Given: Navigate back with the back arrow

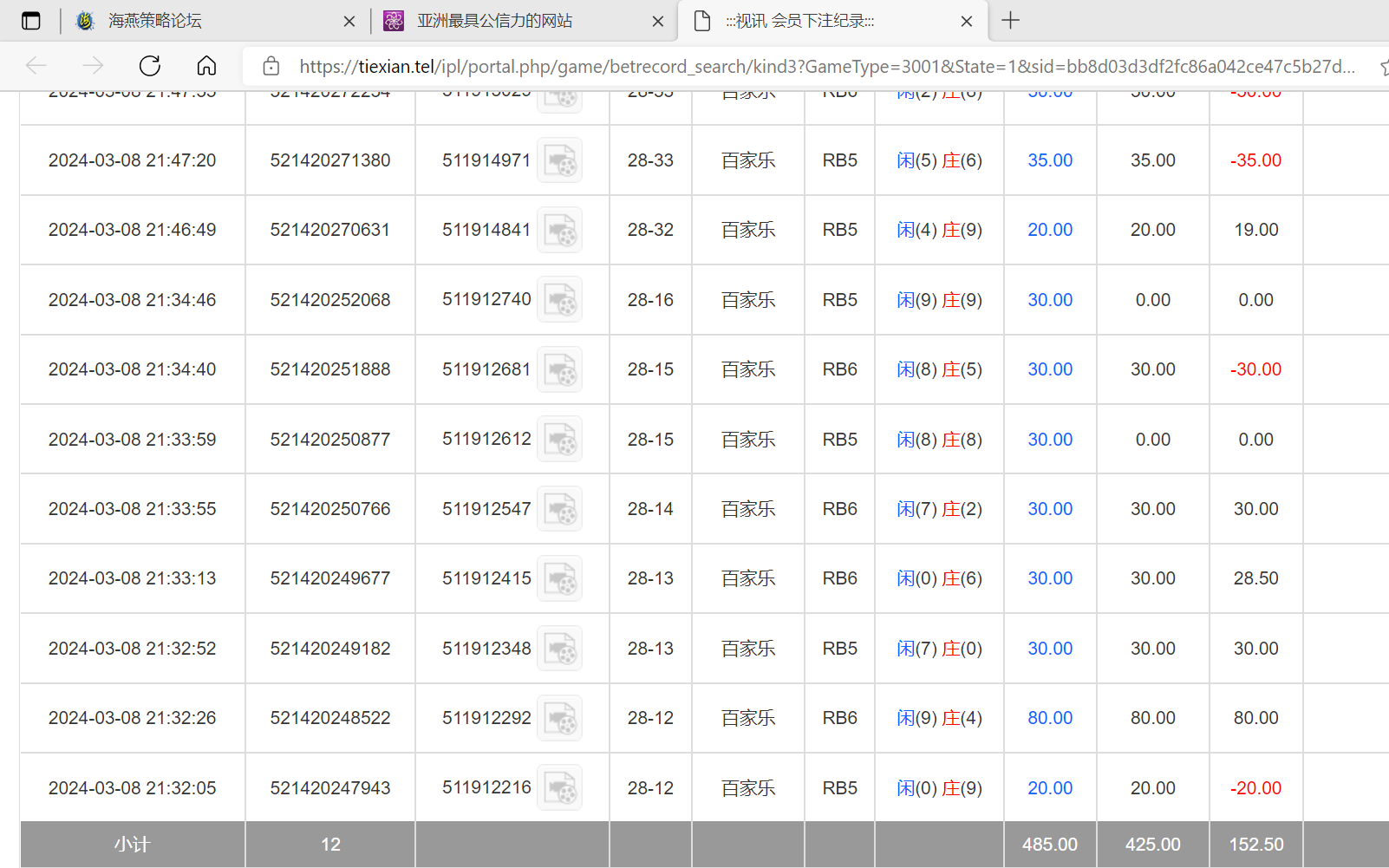Looking at the screenshot, I should click(36, 66).
